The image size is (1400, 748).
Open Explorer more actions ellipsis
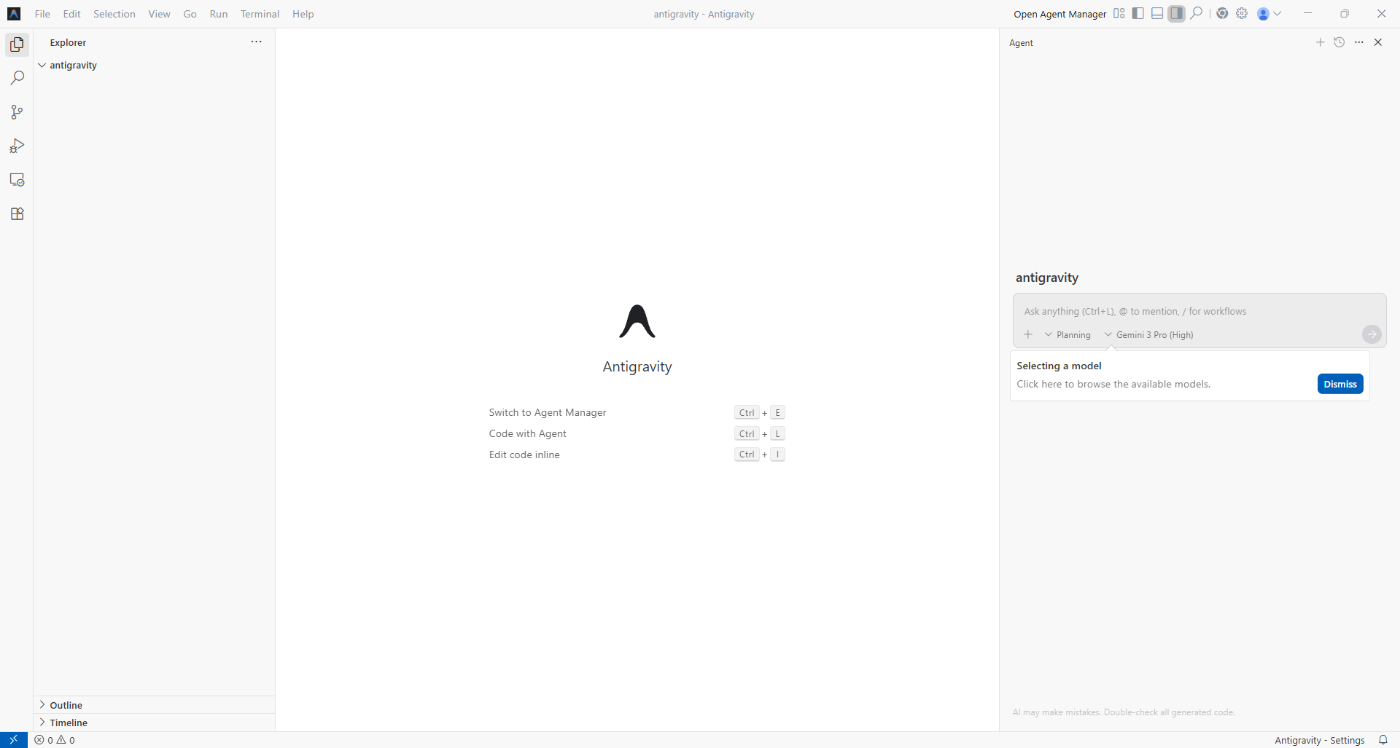click(x=256, y=42)
